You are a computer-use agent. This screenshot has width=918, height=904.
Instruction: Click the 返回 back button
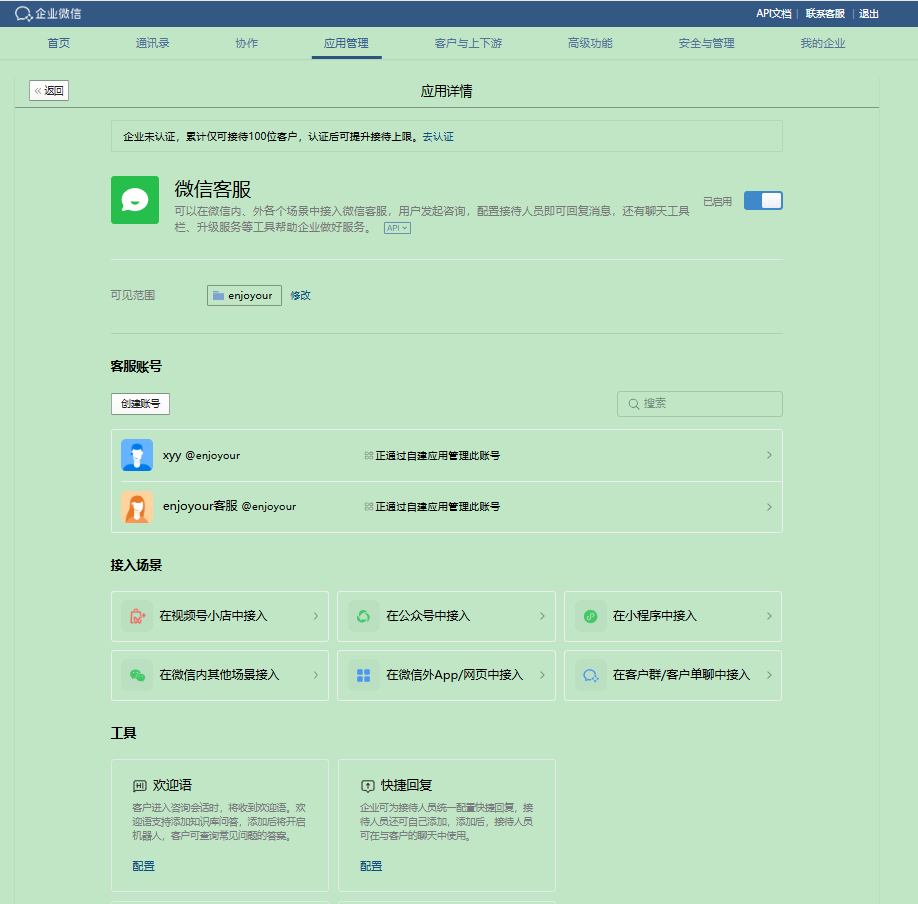coord(49,90)
